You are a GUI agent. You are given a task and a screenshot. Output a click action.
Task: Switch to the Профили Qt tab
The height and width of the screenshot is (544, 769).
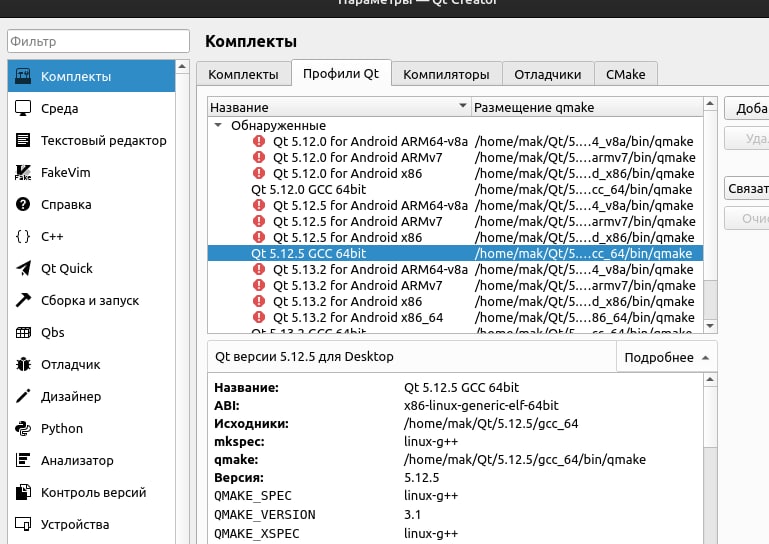[x=341, y=74]
